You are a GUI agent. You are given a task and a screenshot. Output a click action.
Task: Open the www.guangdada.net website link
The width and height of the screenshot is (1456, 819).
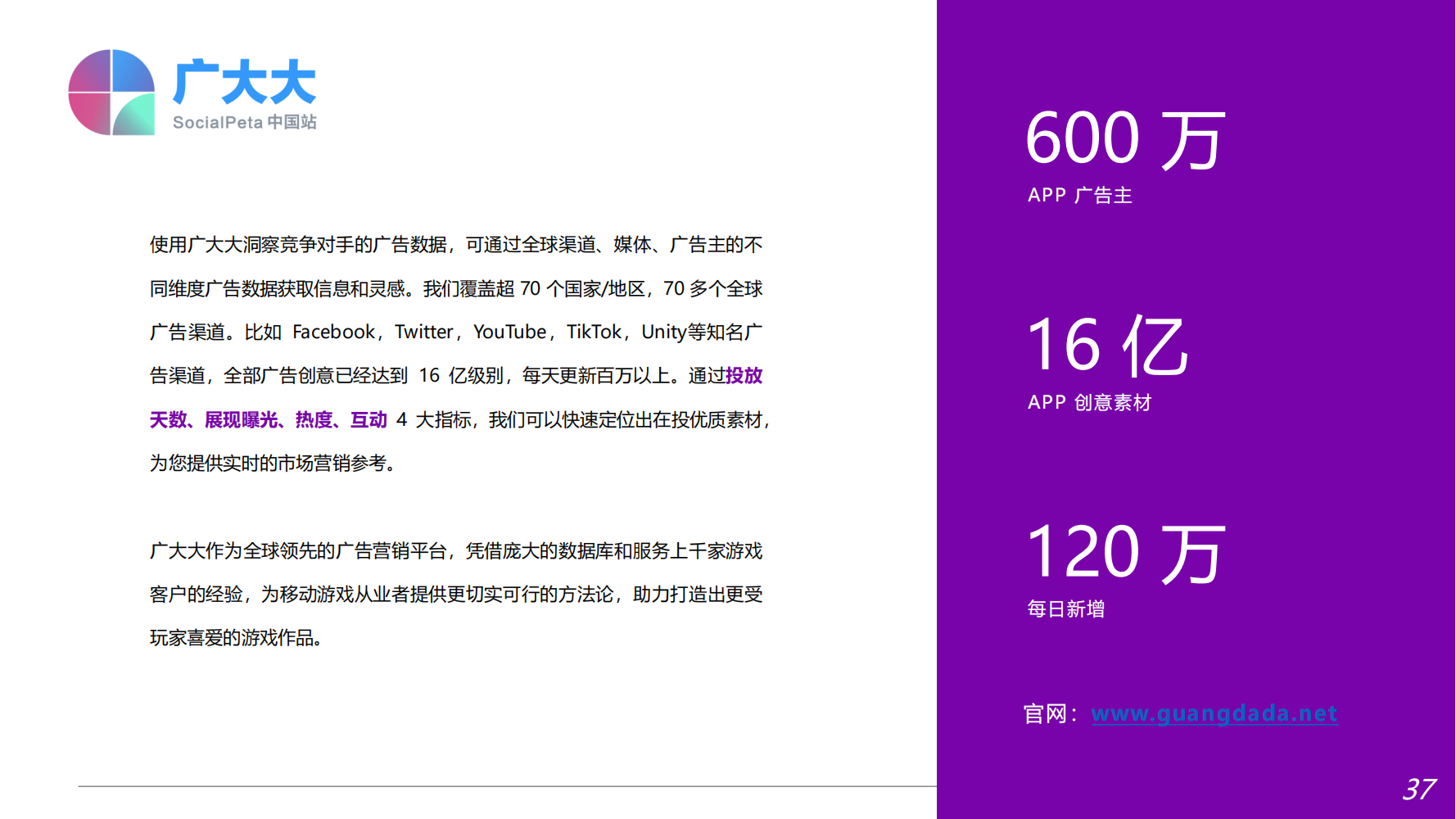click(x=1214, y=713)
